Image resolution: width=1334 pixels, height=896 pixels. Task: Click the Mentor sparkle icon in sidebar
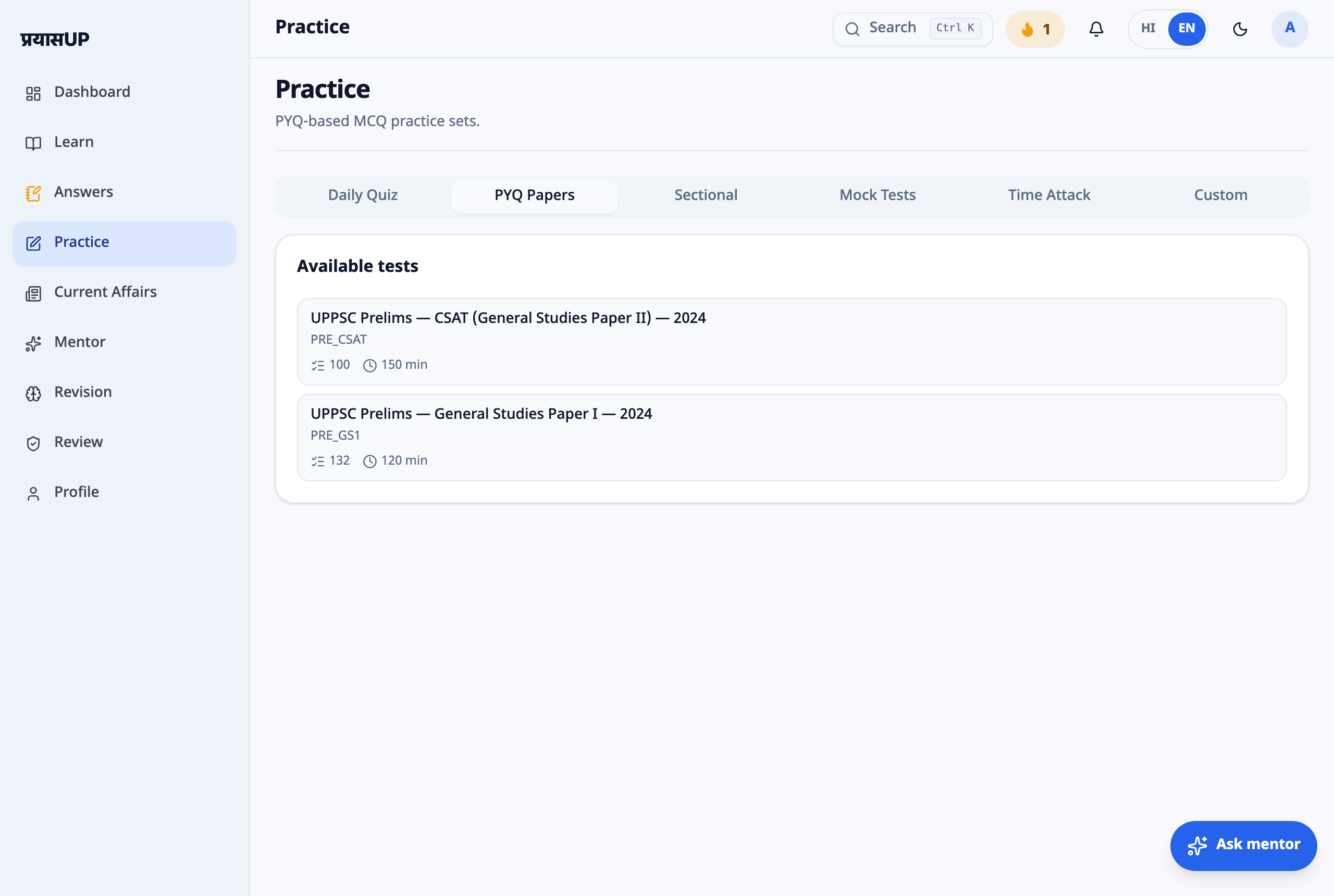click(x=33, y=343)
